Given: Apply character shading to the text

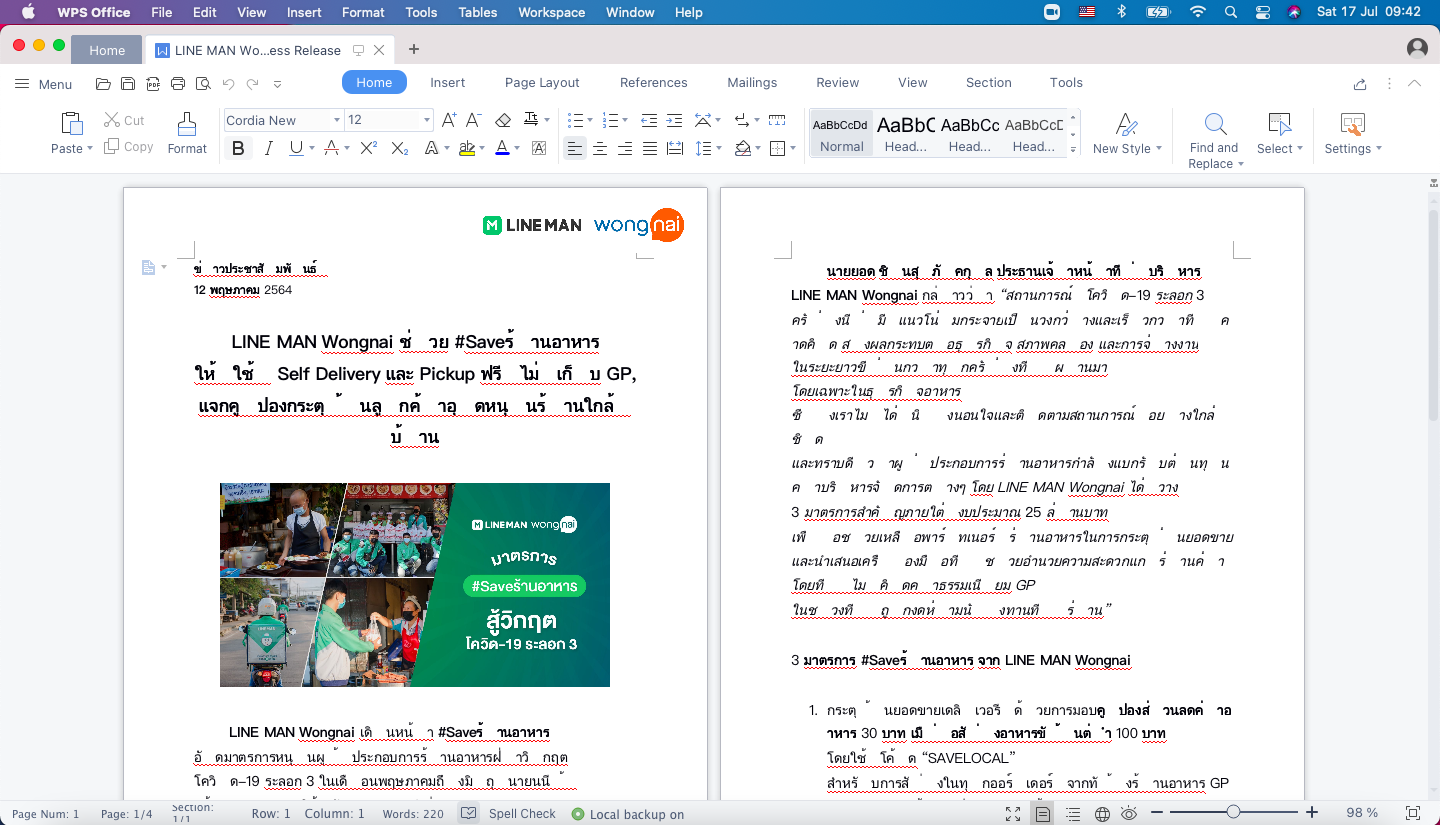Looking at the screenshot, I should coord(539,148).
